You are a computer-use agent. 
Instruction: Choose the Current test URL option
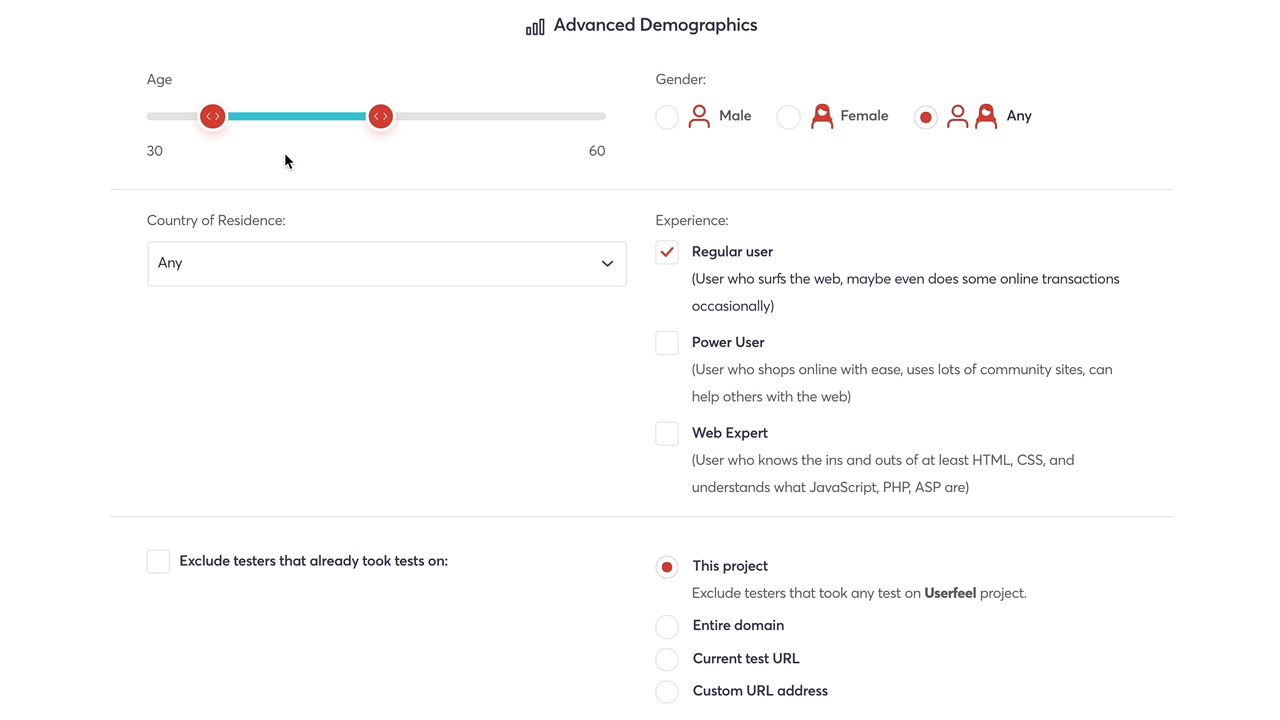click(667, 659)
